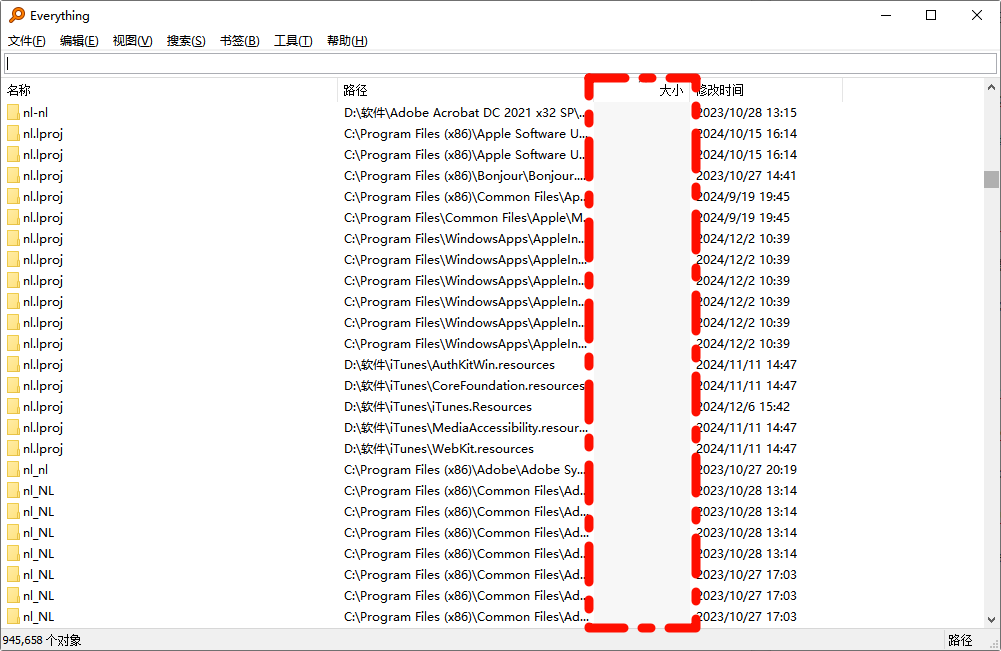Focus the Everything search box
Screen dimensions: 1001x651
click(500, 63)
